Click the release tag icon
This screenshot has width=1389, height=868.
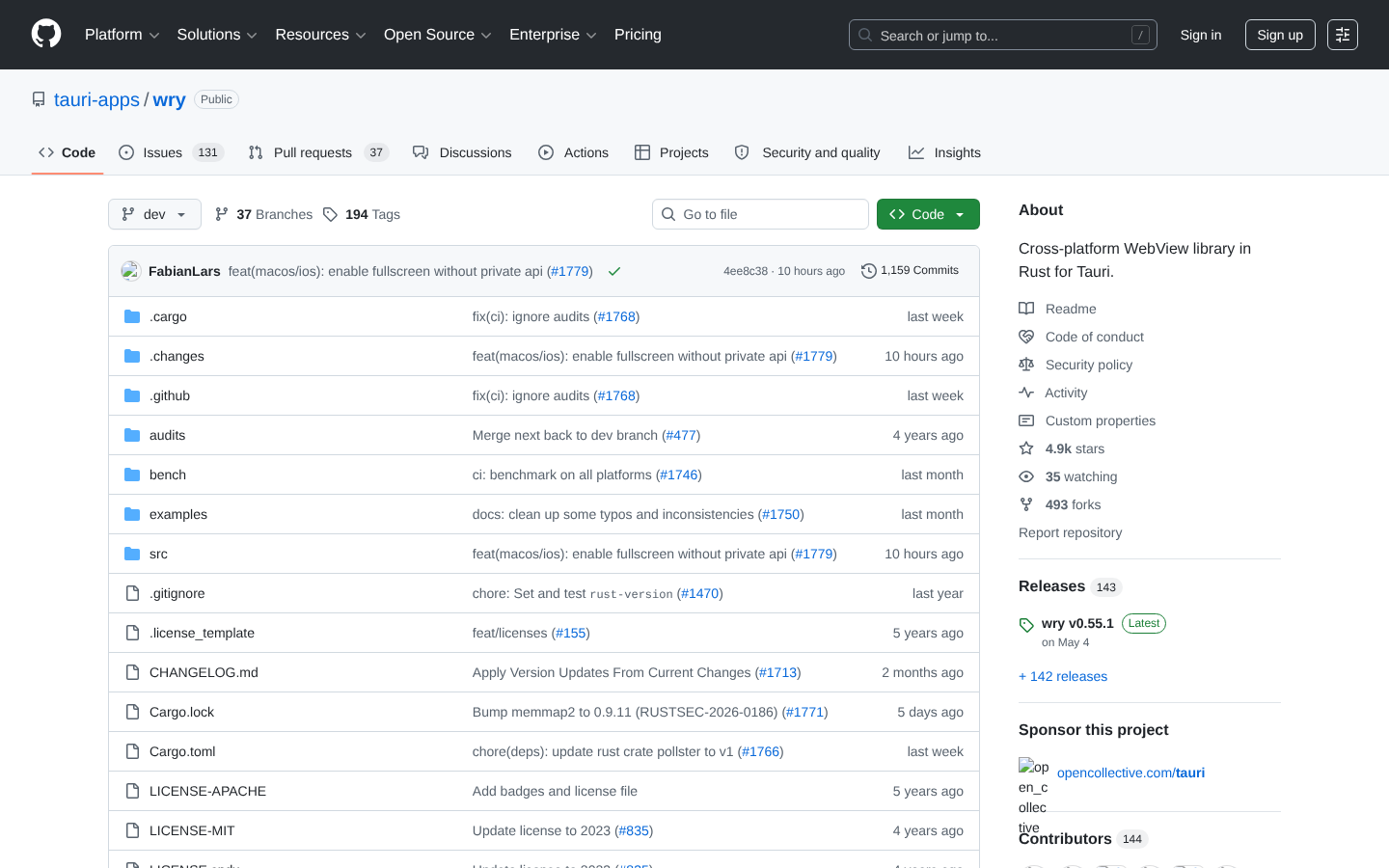[x=1026, y=625]
